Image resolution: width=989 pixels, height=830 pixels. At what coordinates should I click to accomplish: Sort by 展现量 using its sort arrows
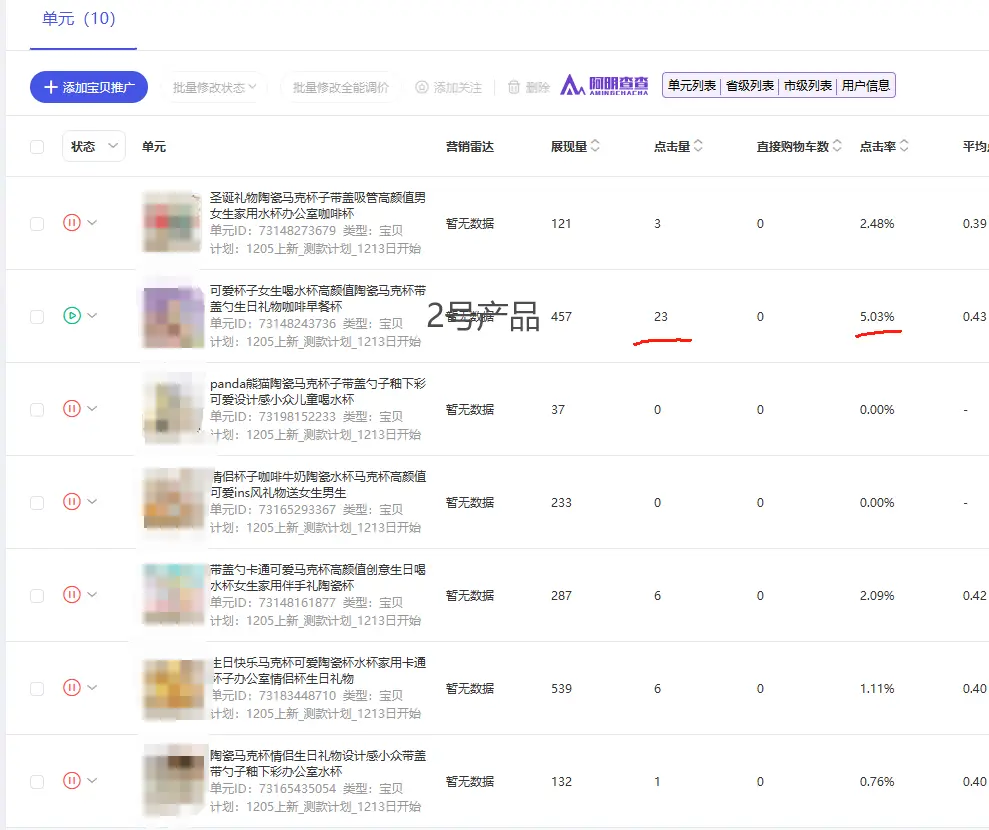597,145
